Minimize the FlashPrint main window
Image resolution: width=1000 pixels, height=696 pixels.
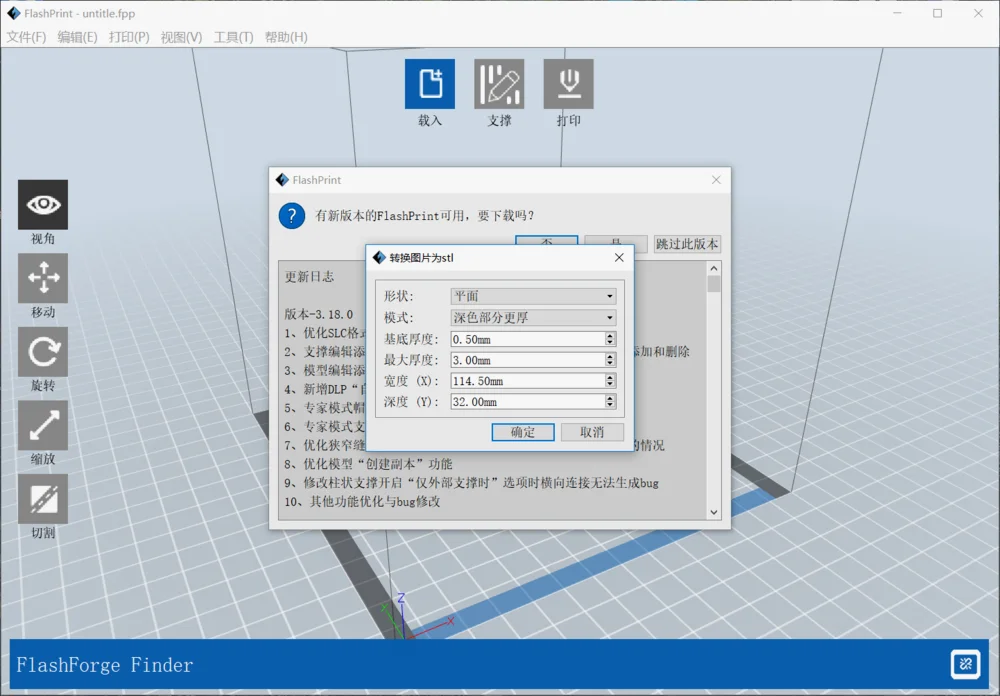(897, 13)
